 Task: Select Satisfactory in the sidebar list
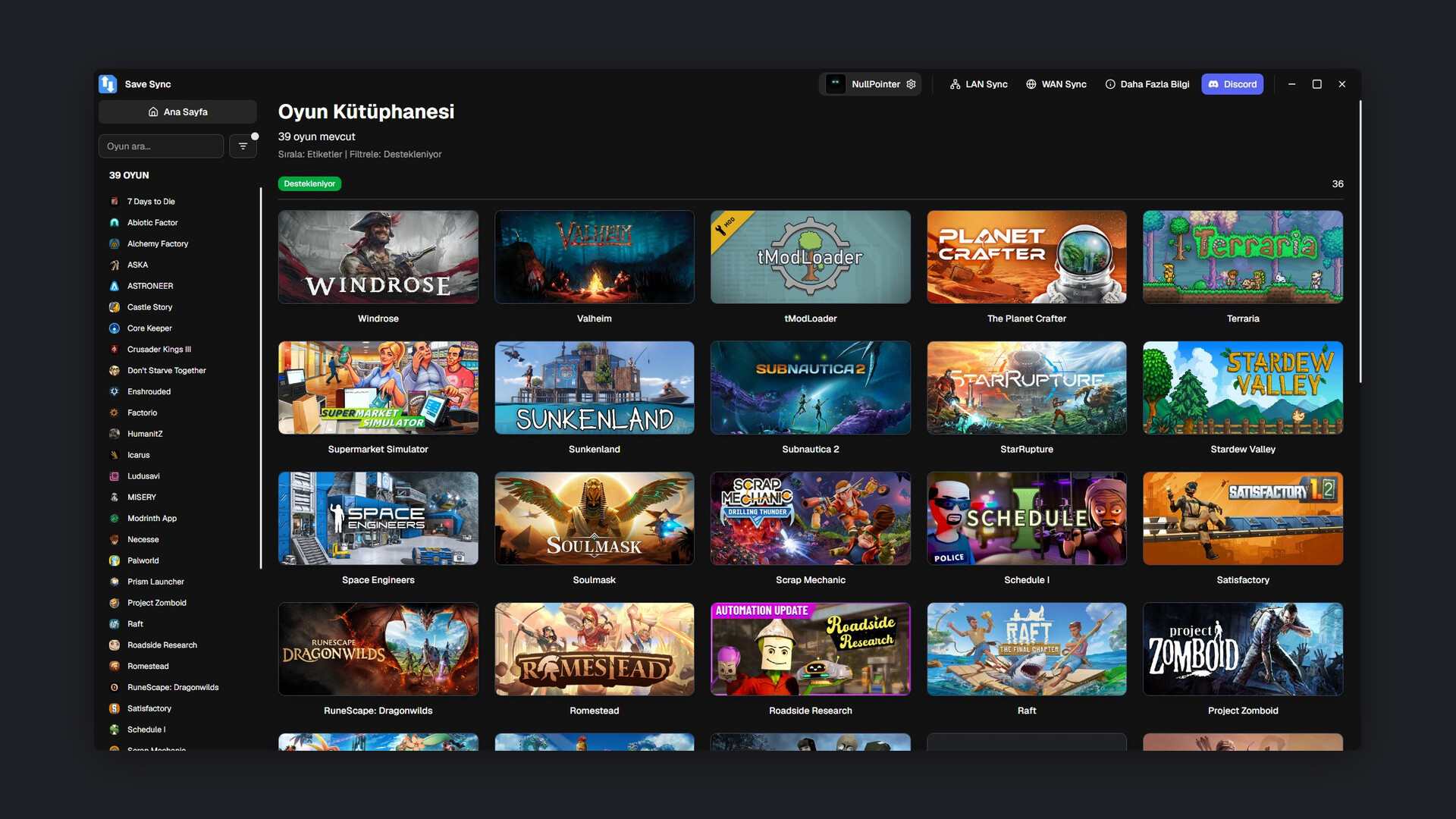click(x=179, y=709)
